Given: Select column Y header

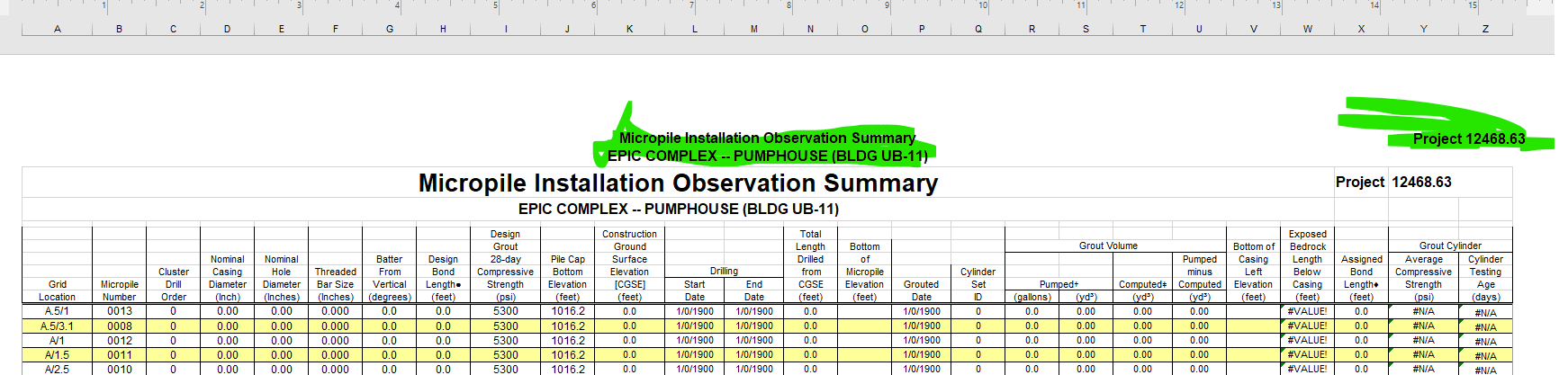Looking at the screenshot, I should tap(1423, 29).
